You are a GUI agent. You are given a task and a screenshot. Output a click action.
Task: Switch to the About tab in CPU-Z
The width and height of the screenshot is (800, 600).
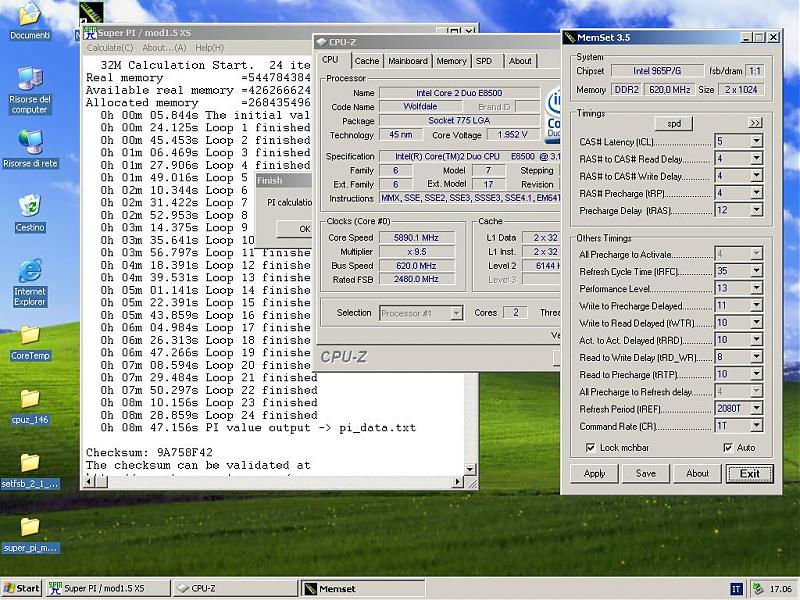click(520, 61)
